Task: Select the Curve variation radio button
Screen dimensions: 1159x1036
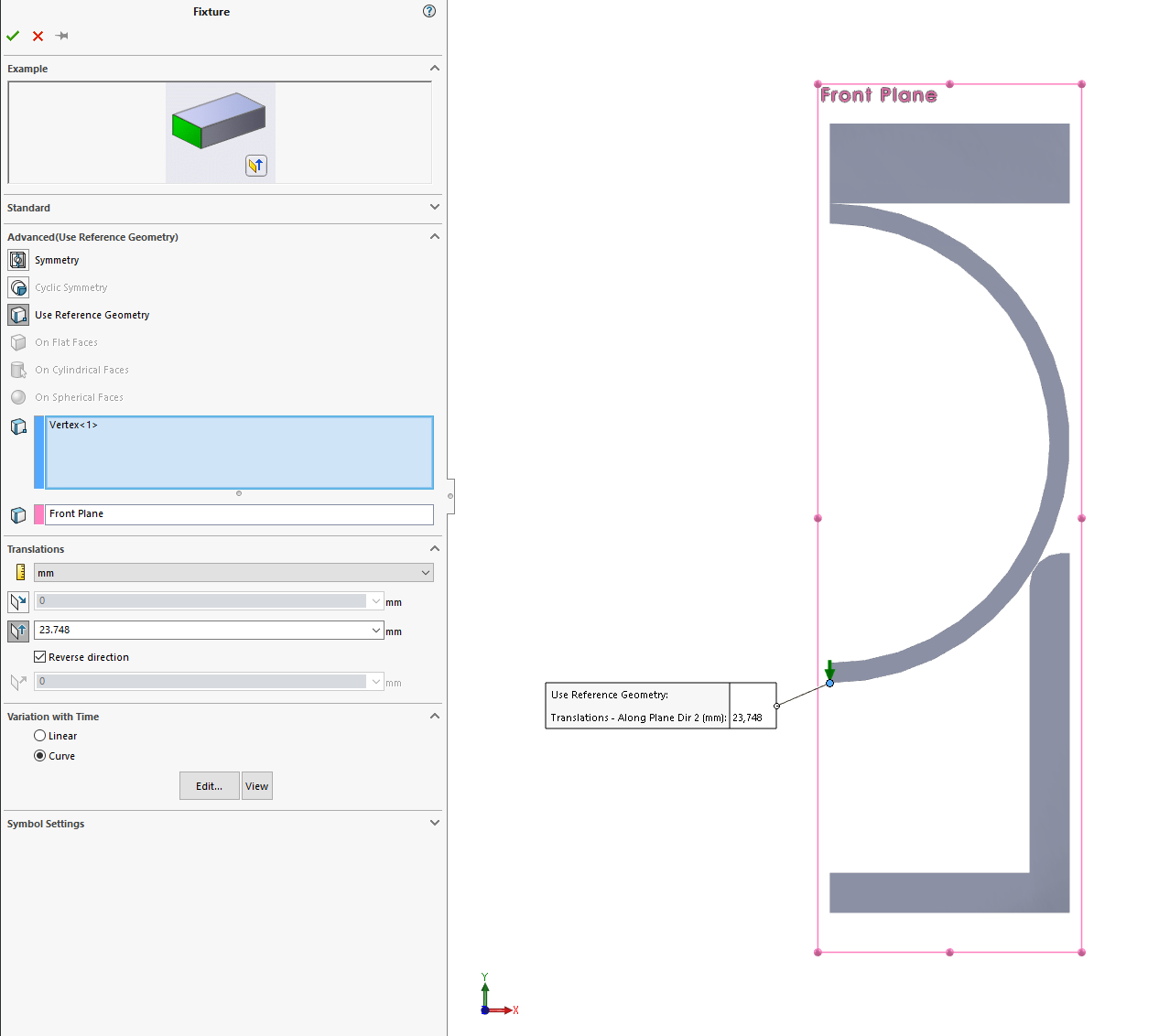Action: [x=40, y=756]
